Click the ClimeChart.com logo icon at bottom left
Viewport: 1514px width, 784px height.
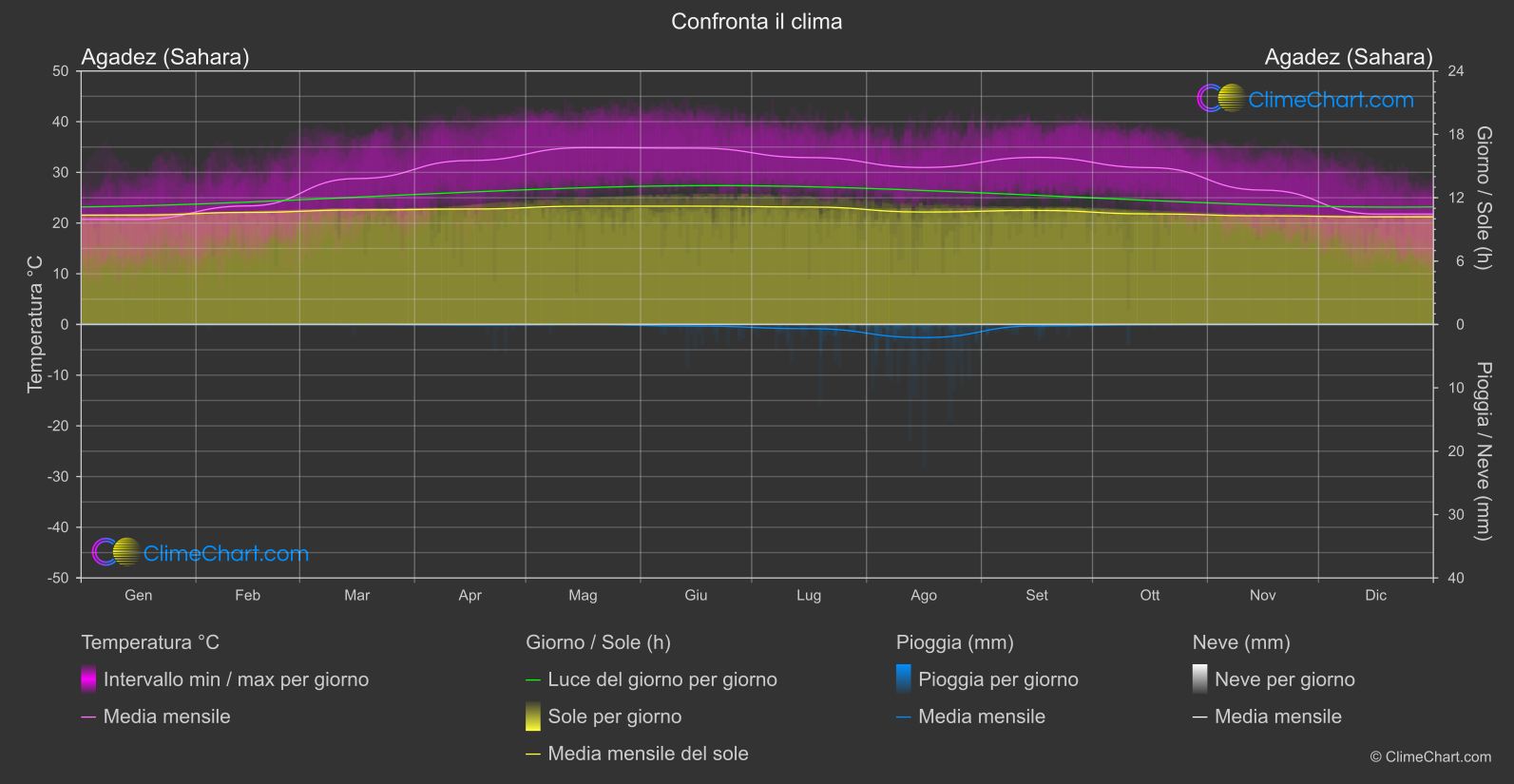tap(116, 552)
